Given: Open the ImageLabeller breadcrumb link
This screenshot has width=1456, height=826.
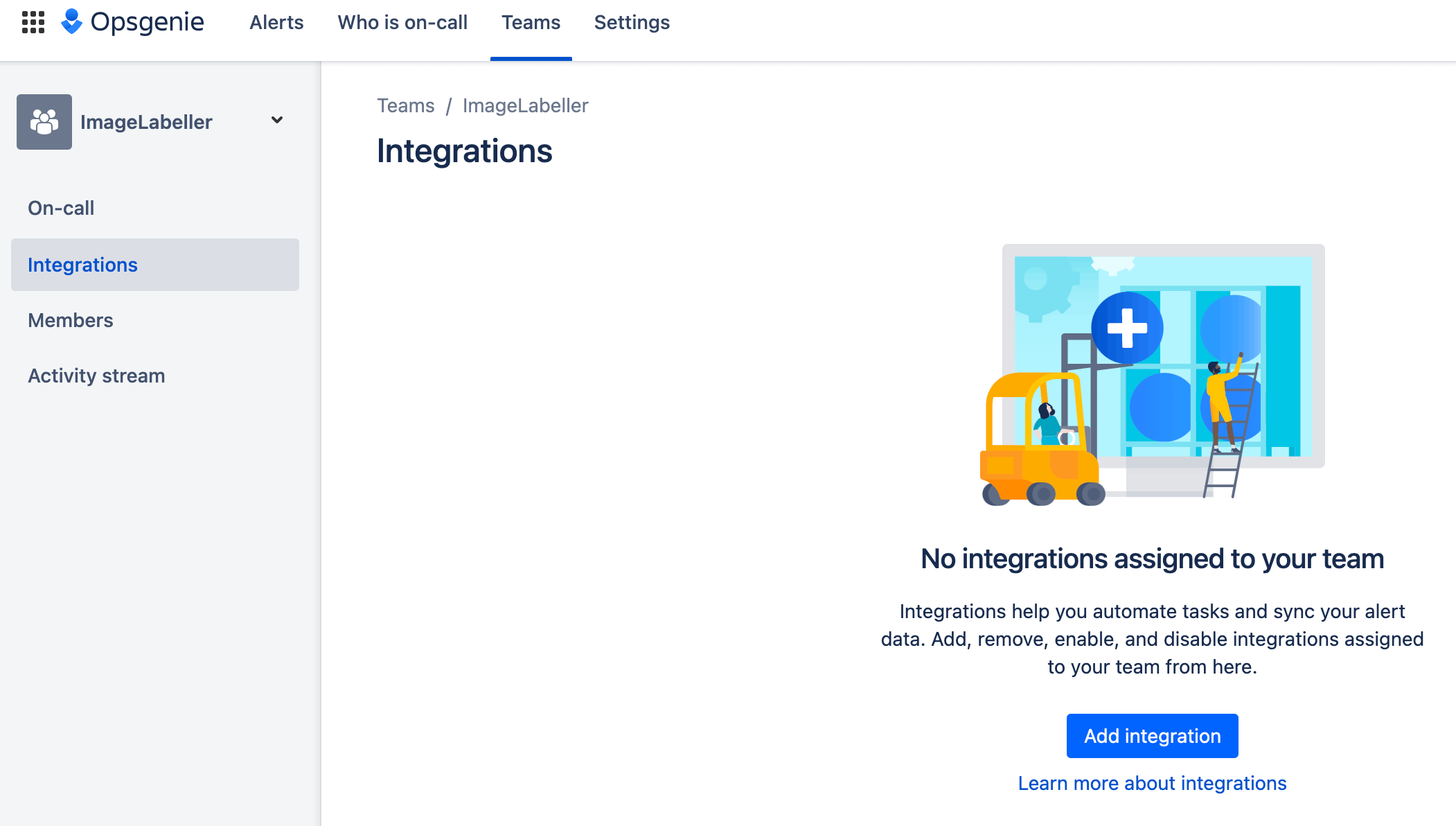Looking at the screenshot, I should (x=525, y=104).
